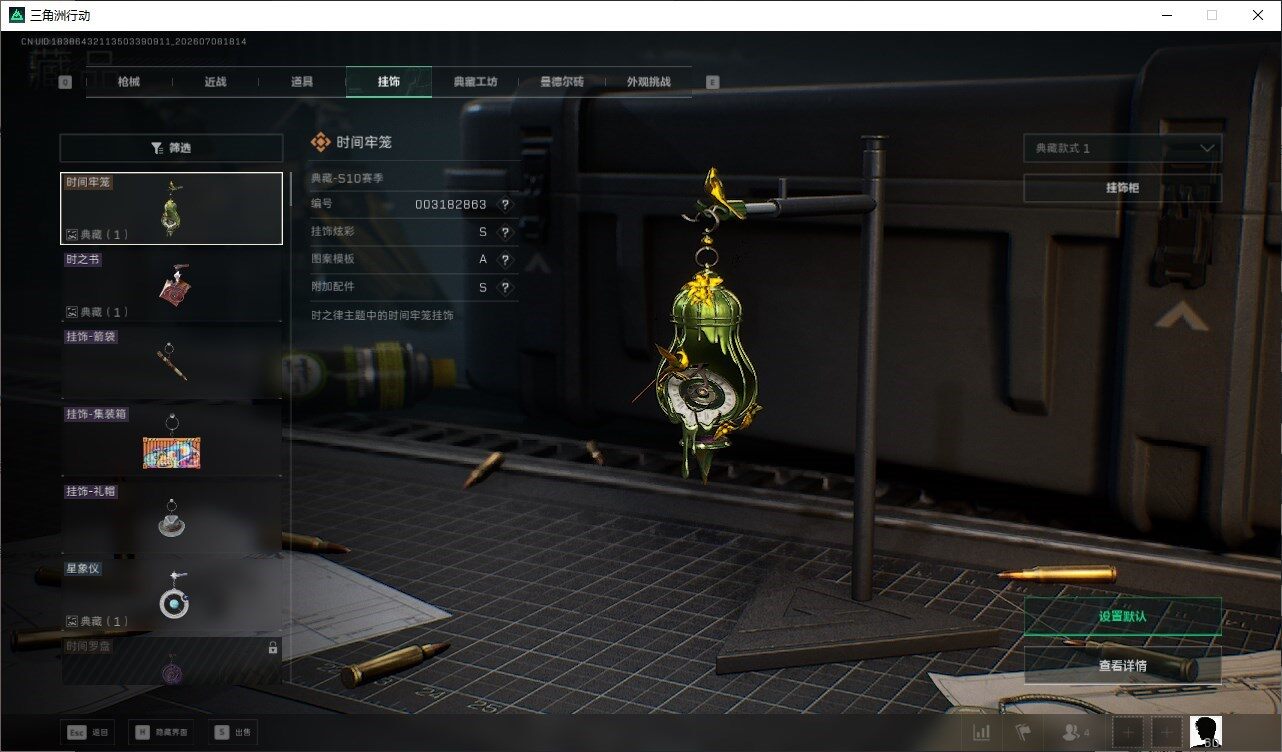Select the 时间牢笼 charm card
The image size is (1282, 752).
(171, 209)
